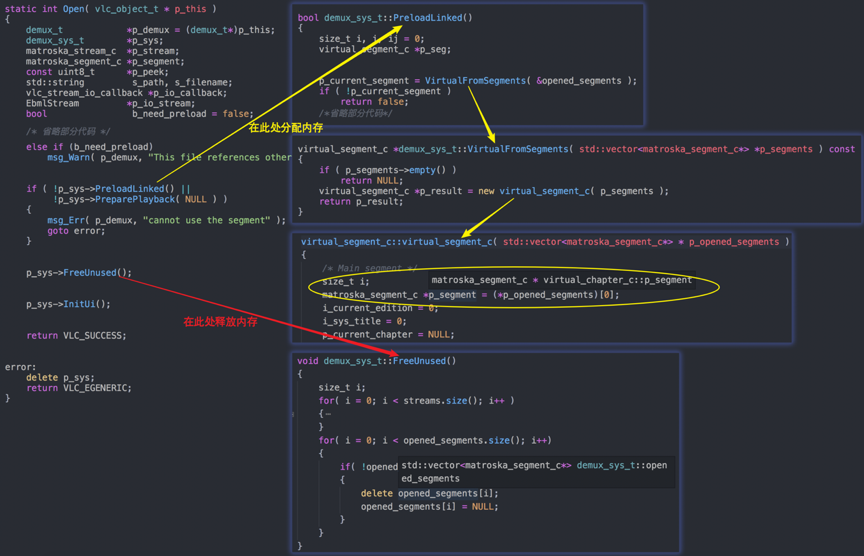Screen dimensions: 864x556
Task: Click the 'std::string s_path, s_filename' declaration
Action: 129,82
